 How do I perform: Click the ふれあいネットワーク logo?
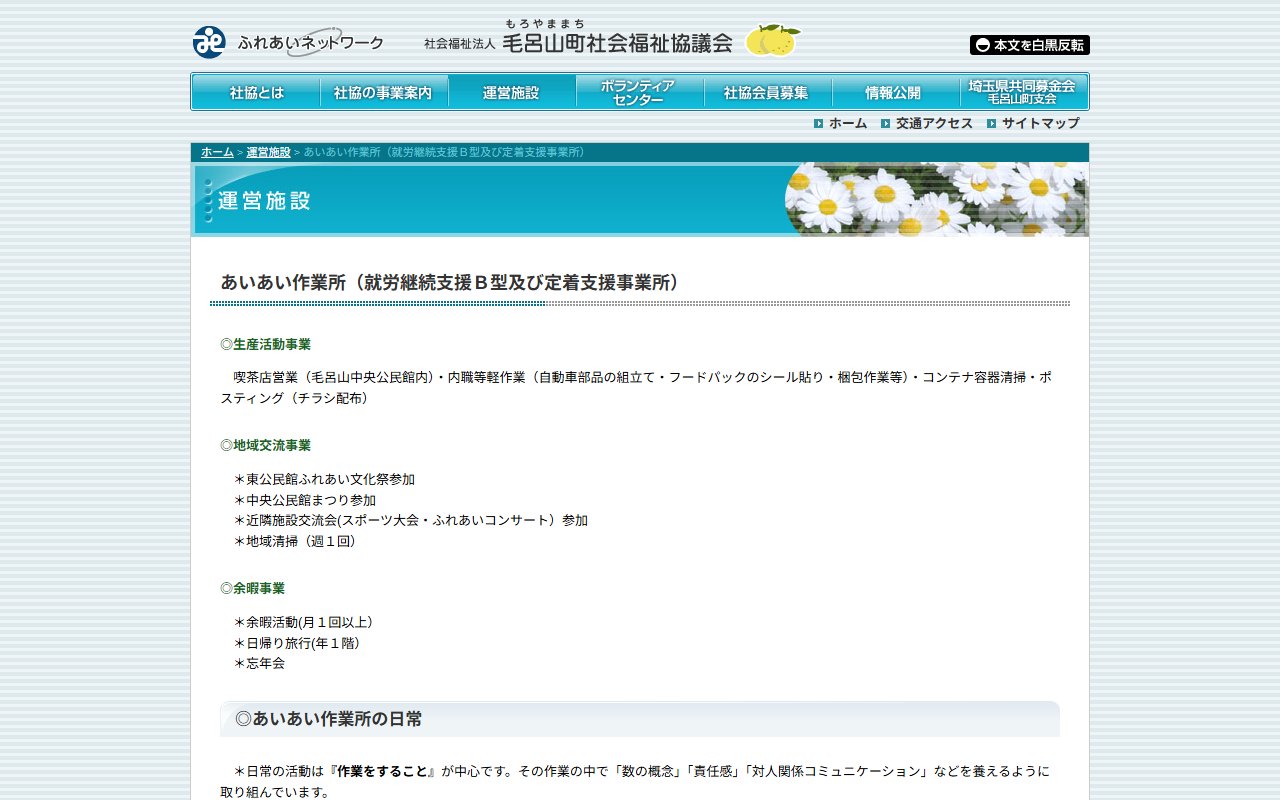(x=288, y=42)
